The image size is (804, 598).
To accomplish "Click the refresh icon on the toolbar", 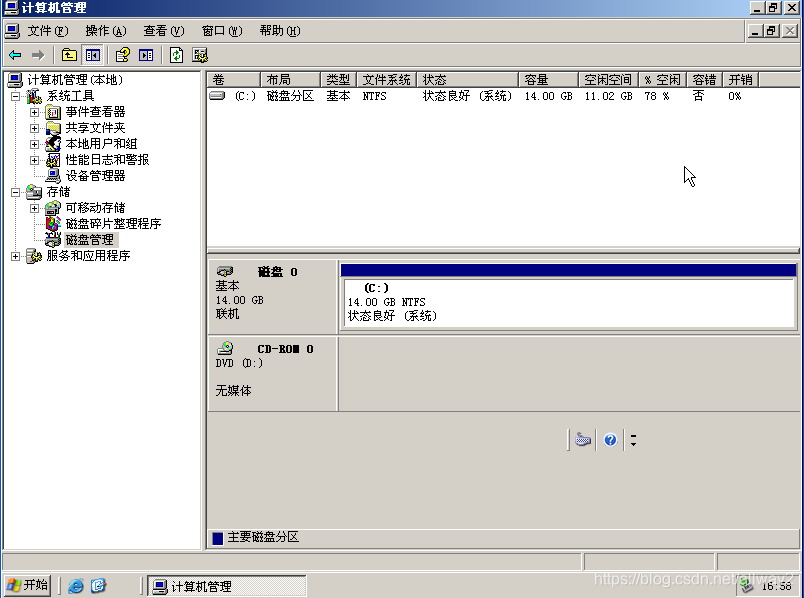I will coord(177,55).
